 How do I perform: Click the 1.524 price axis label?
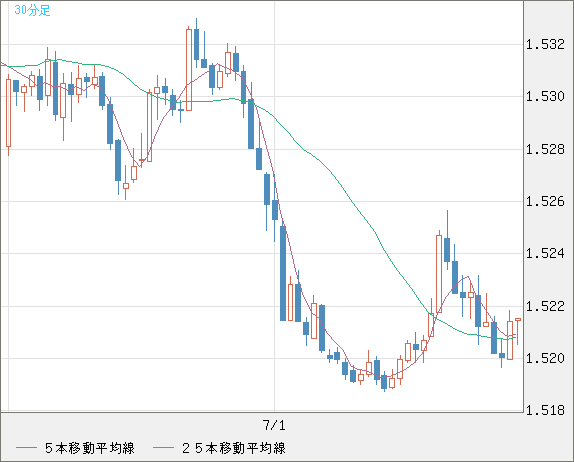pyautogui.click(x=545, y=253)
